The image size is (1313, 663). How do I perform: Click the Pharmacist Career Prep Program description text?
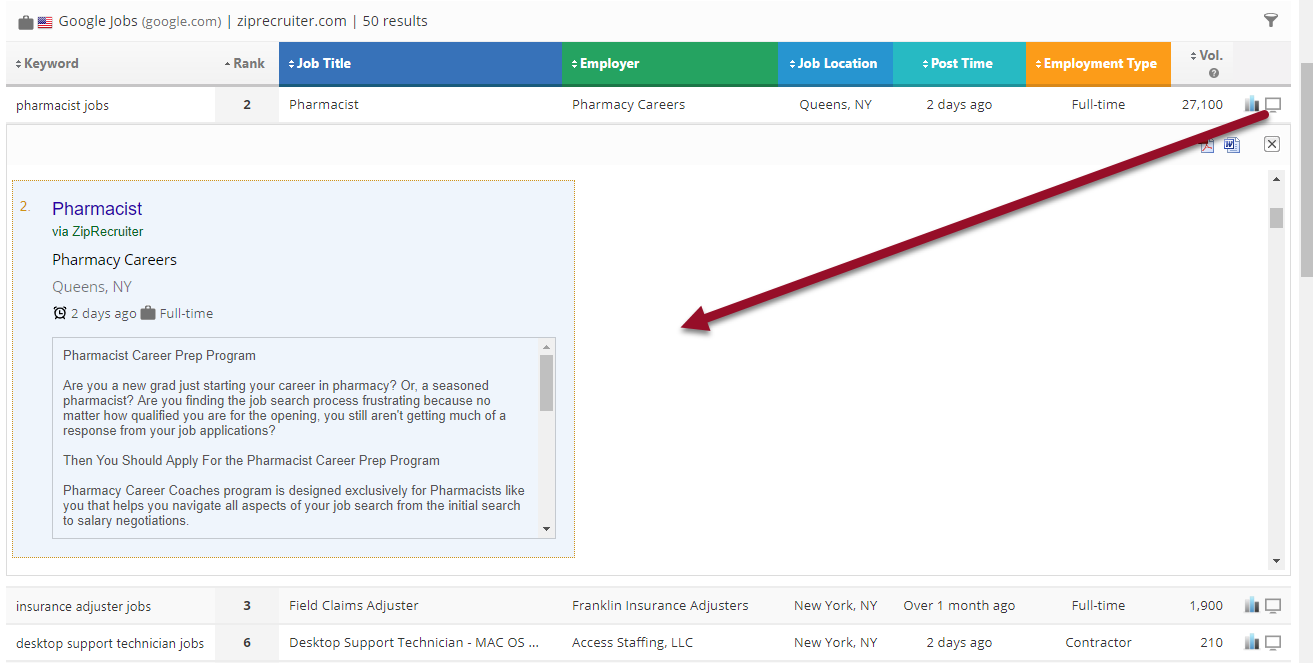(x=159, y=355)
